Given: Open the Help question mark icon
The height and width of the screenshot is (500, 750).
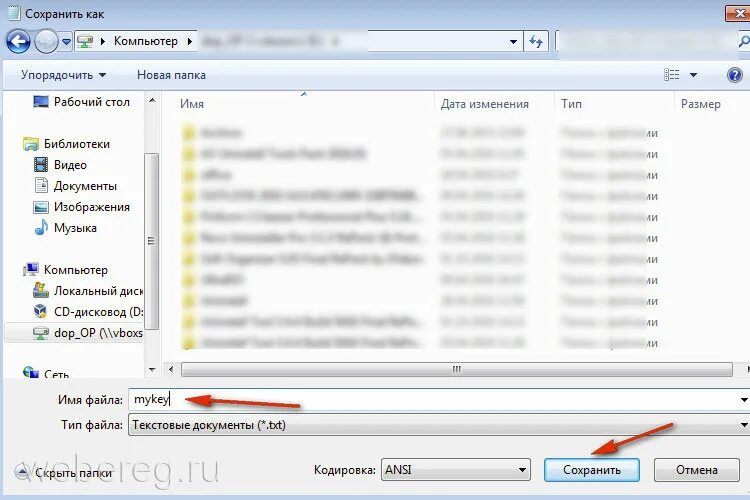Looking at the screenshot, I should [x=734, y=75].
